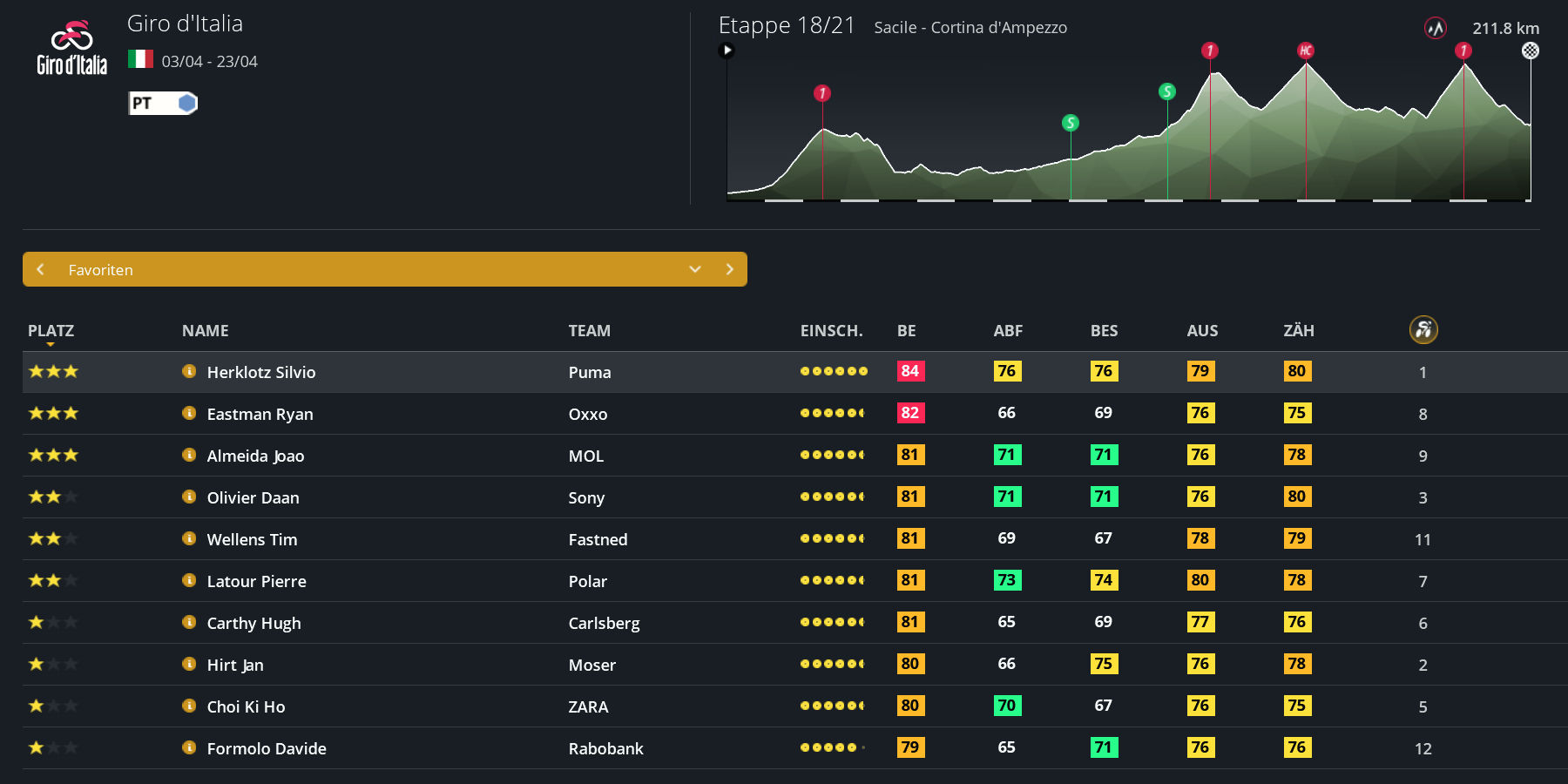
Task: Select rider Formolo Davide
Action: point(267,749)
